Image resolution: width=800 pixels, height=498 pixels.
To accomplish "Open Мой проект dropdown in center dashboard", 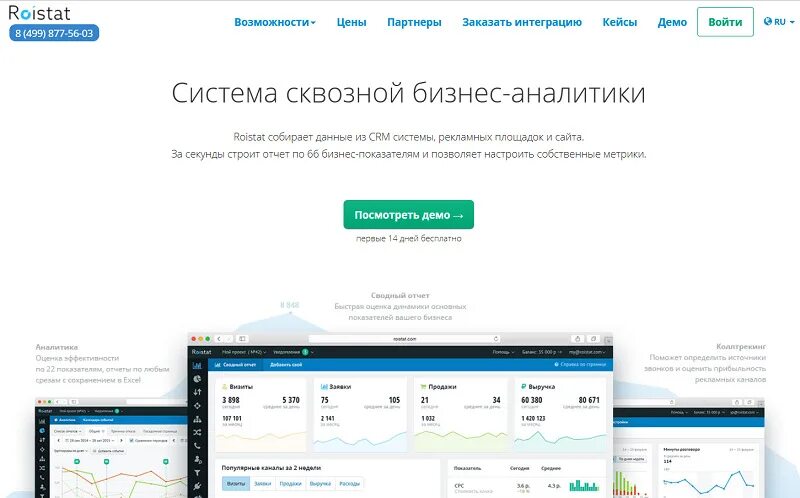I will tap(244, 352).
